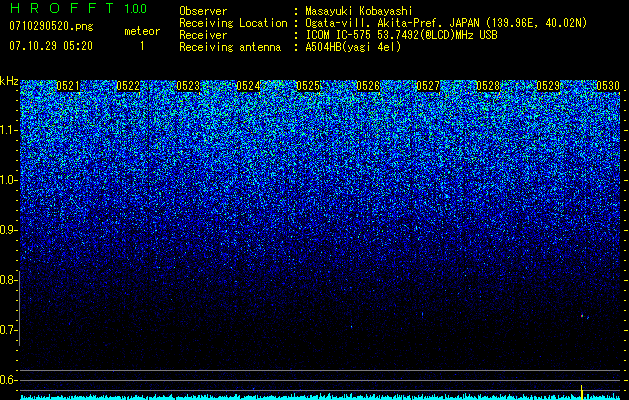Click the 0522 time marker label

[128, 86]
